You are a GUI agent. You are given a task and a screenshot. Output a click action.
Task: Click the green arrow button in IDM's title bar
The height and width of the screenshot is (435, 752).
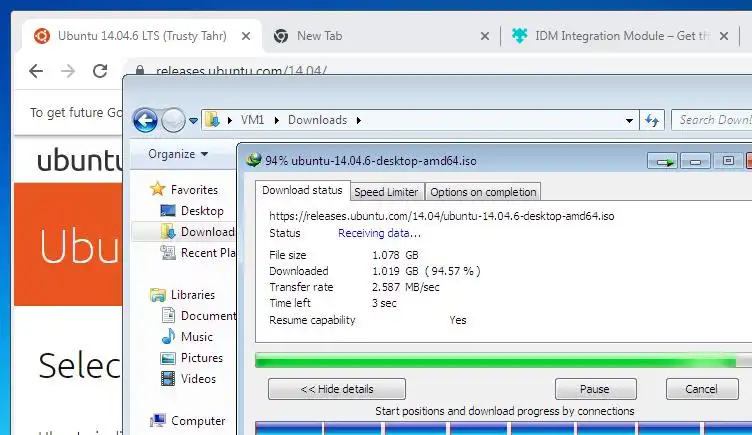662,161
